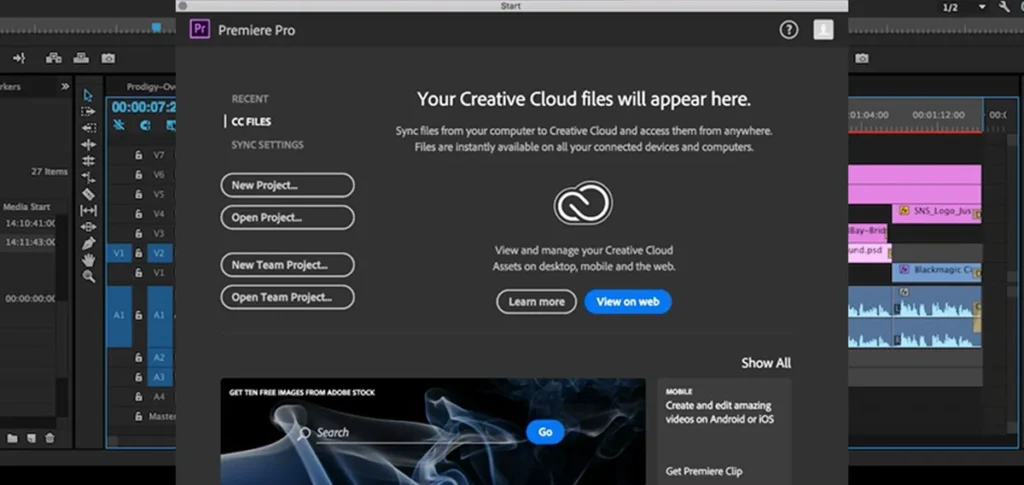Click the Media Start column header
The height and width of the screenshot is (485, 1024).
coord(27,207)
